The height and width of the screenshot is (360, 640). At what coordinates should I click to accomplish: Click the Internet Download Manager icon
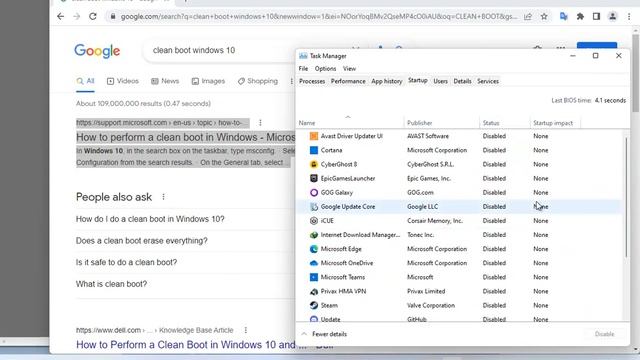click(313, 235)
